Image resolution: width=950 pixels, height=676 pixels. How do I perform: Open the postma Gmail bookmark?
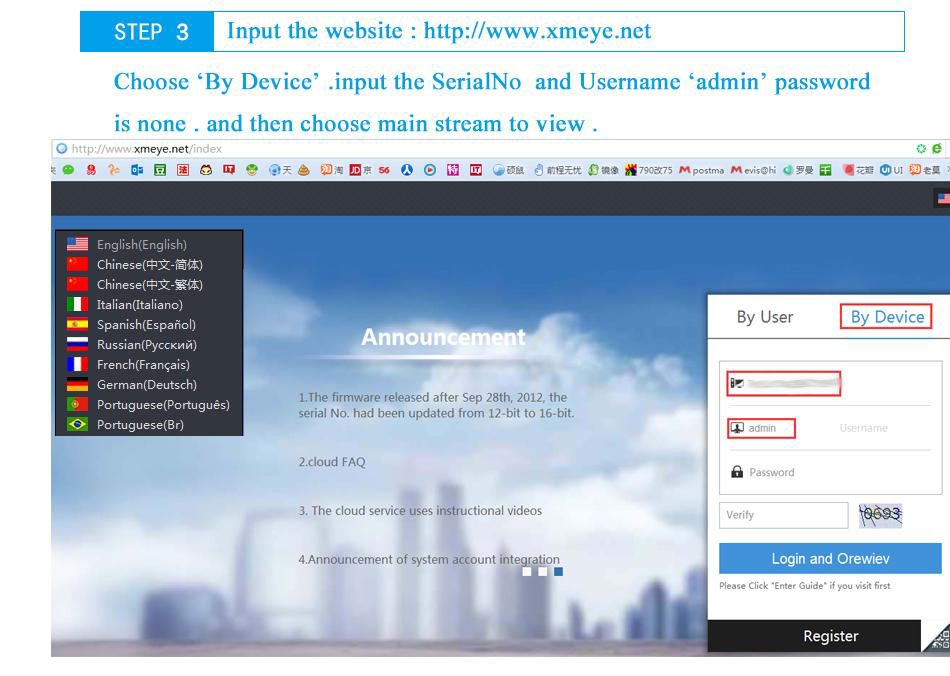tap(702, 170)
